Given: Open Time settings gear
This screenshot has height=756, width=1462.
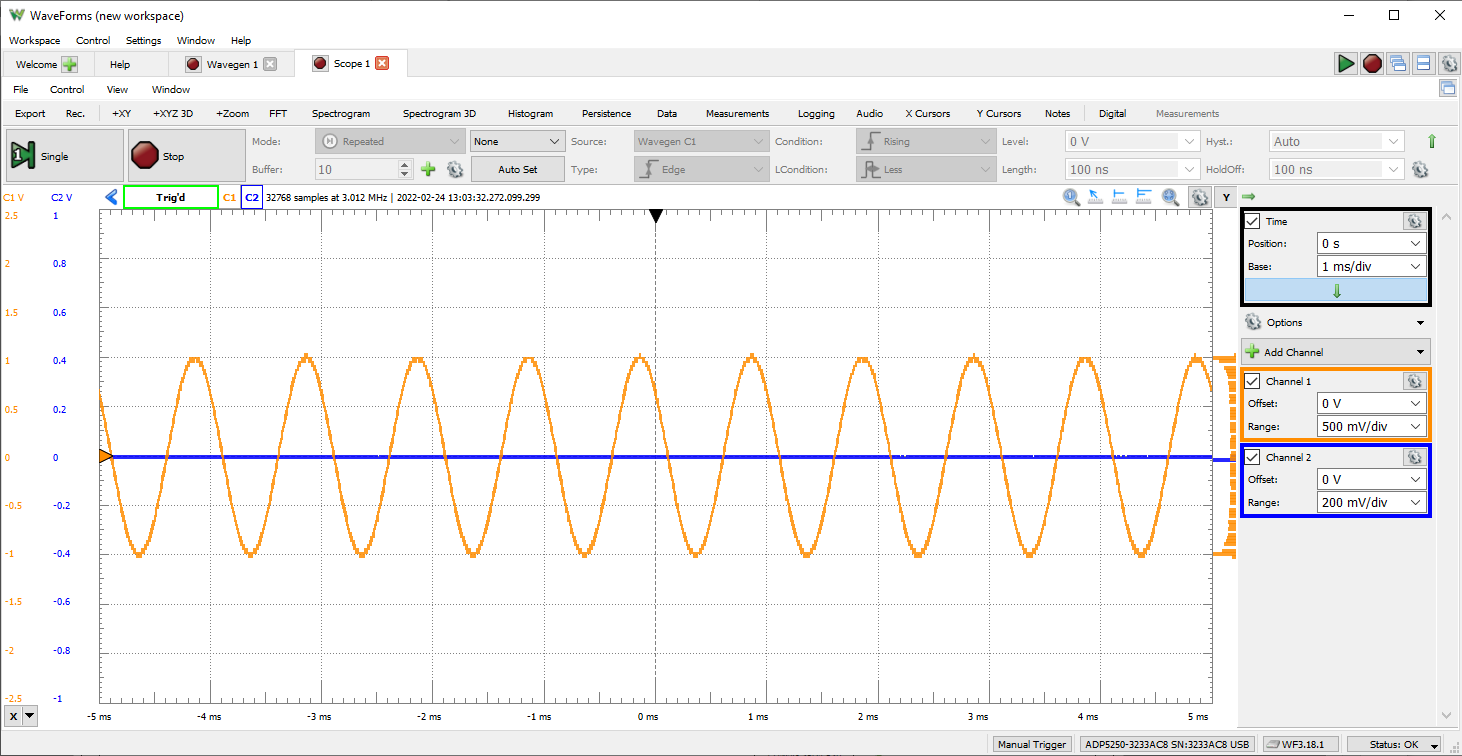Looking at the screenshot, I should click(x=1413, y=221).
